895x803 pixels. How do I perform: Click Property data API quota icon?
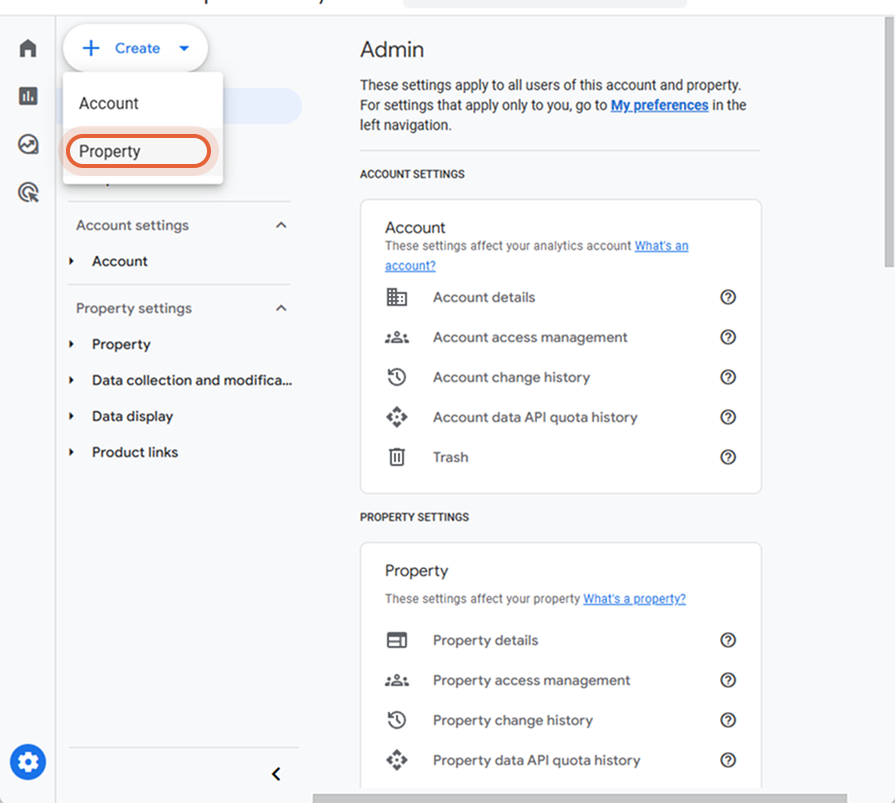(x=397, y=760)
